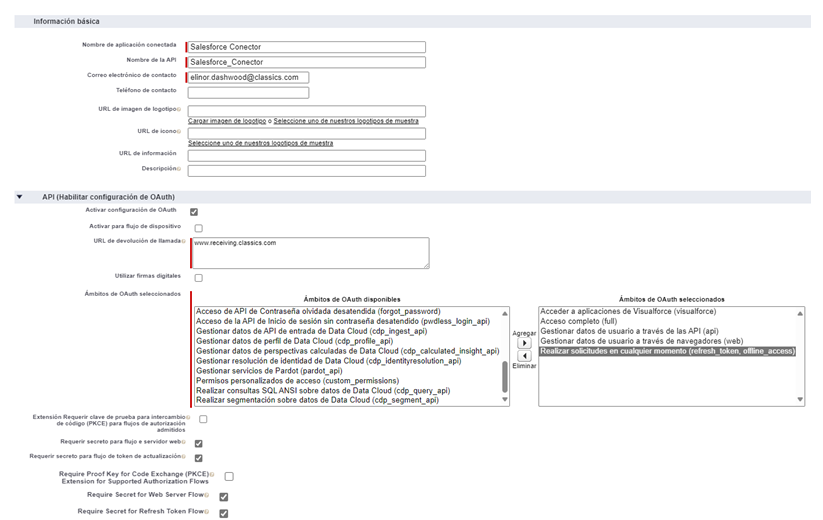Uncheck Require Secret for Refresh Token Flow
This screenshot has width=823, height=520.
coord(224,513)
